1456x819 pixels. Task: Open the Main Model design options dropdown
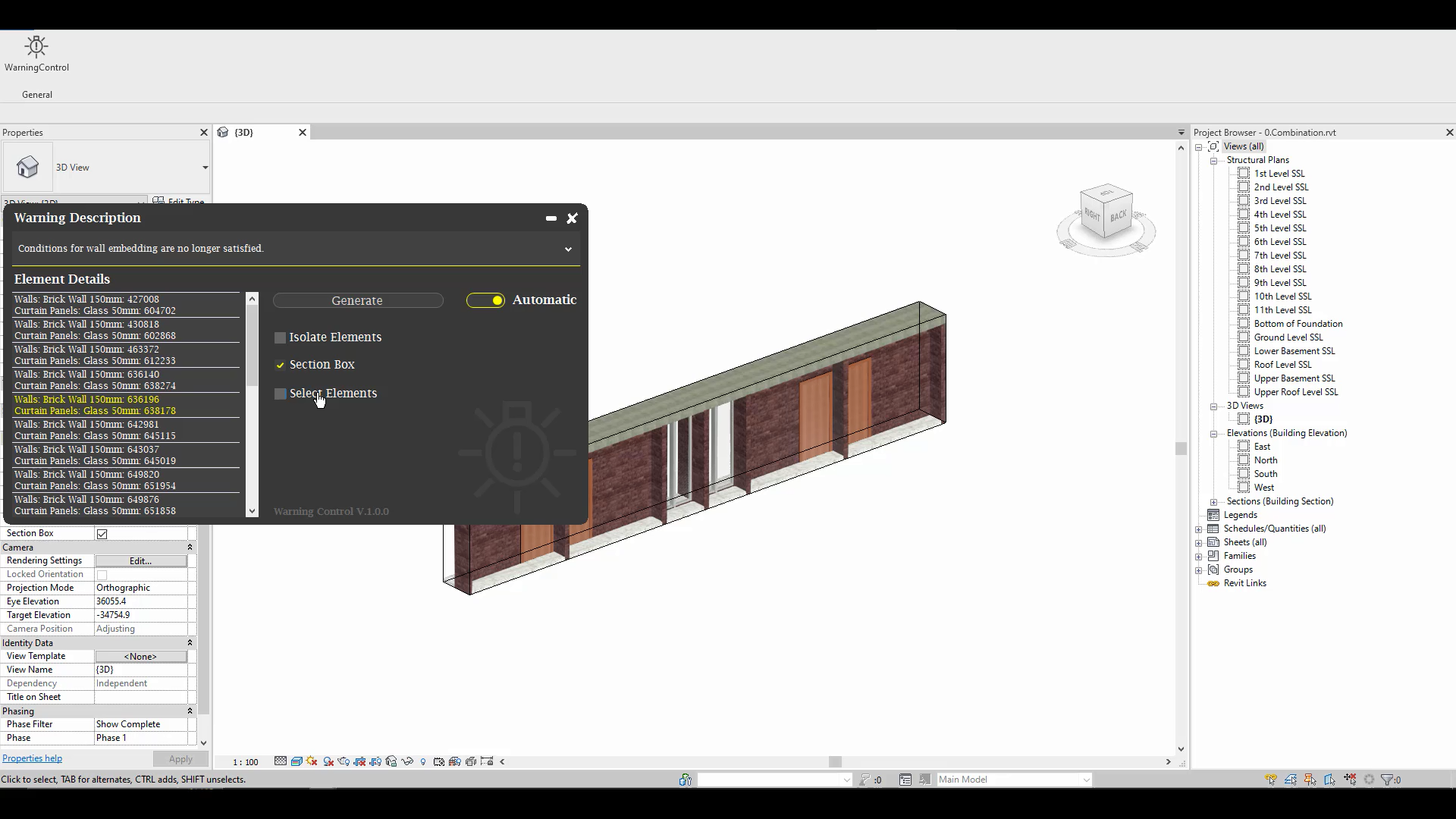[x=1086, y=780]
